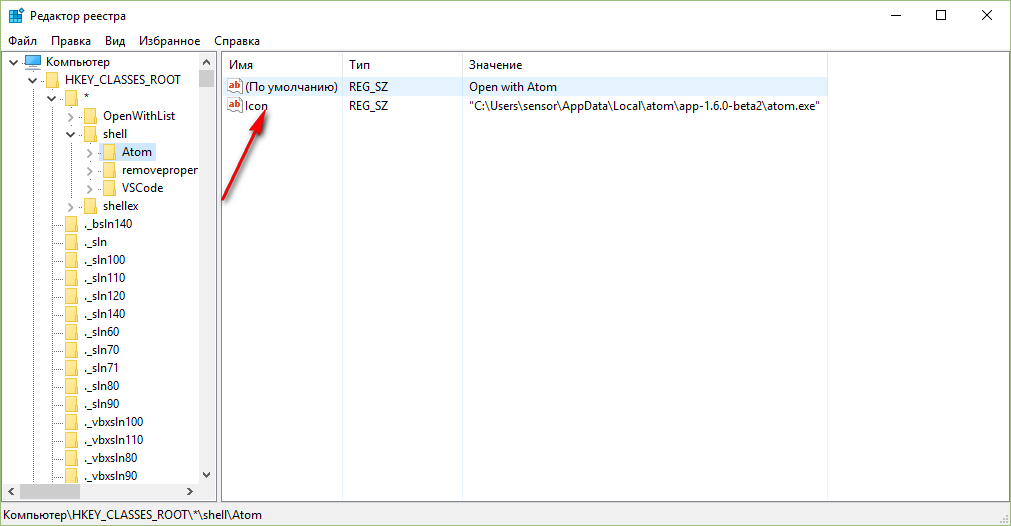Select the ._vbxsln110 key
Image resolution: width=1011 pixels, height=526 pixels.
coord(113,440)
